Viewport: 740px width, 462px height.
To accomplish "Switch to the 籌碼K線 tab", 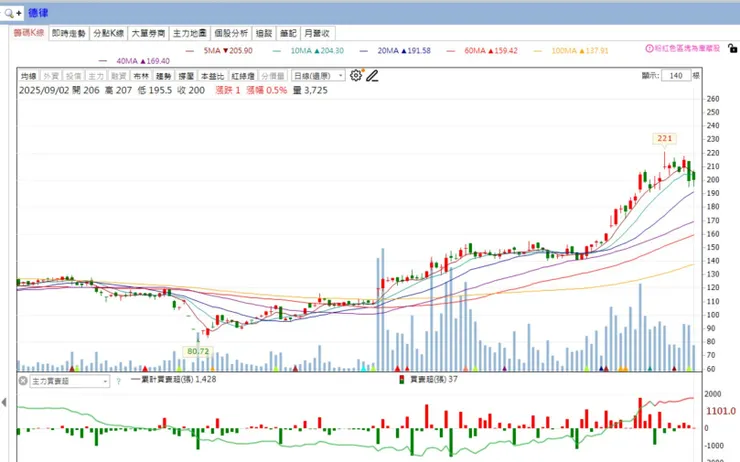I will click(x=29, y=33).
